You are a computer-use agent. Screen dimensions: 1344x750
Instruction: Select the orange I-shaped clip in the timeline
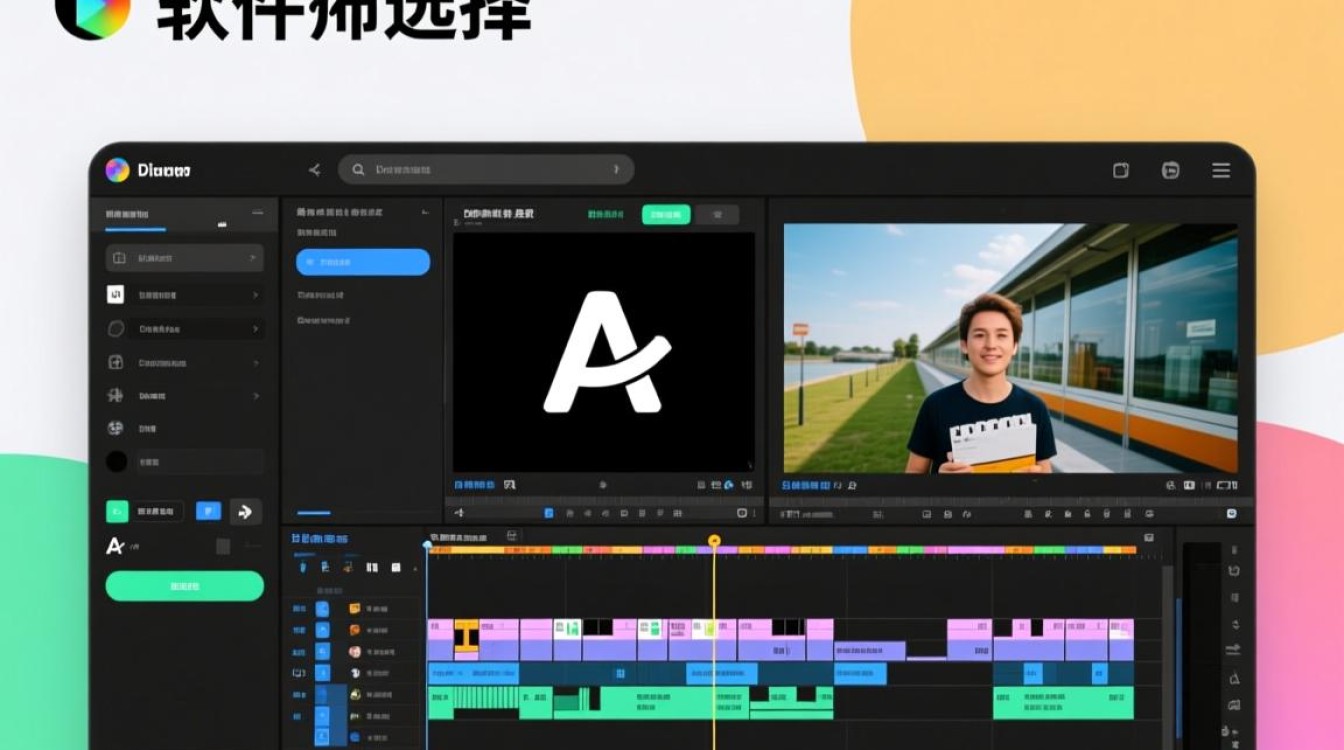tap(466, 637)
